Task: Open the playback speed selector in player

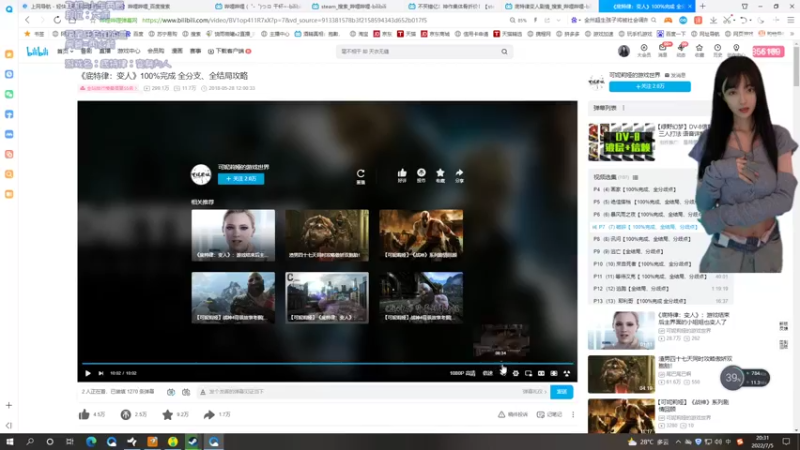Action: click(488, 373)
